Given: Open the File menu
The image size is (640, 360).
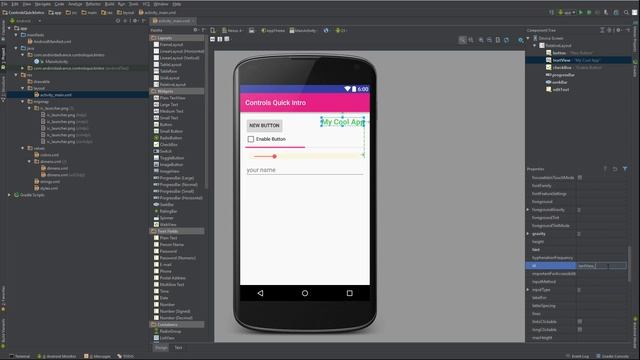Looking at the screenshot, I should tap(4, 4).
